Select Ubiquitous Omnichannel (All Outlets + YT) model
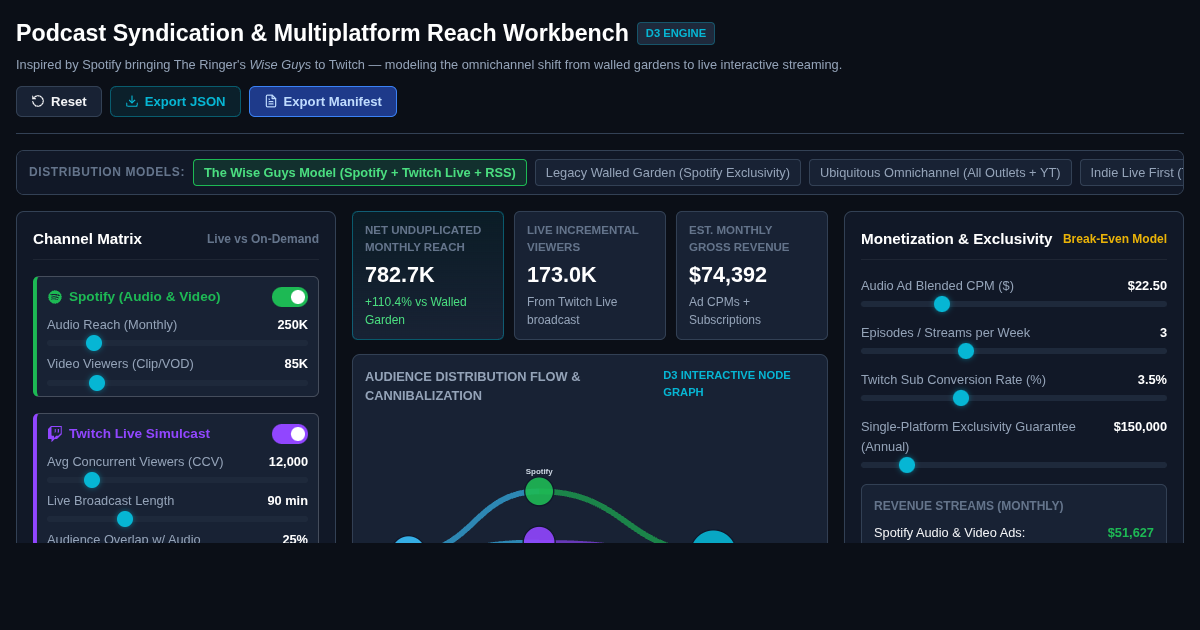This screenshot has width=1200, height=630. pyautogui.click(x=940, y=172)
